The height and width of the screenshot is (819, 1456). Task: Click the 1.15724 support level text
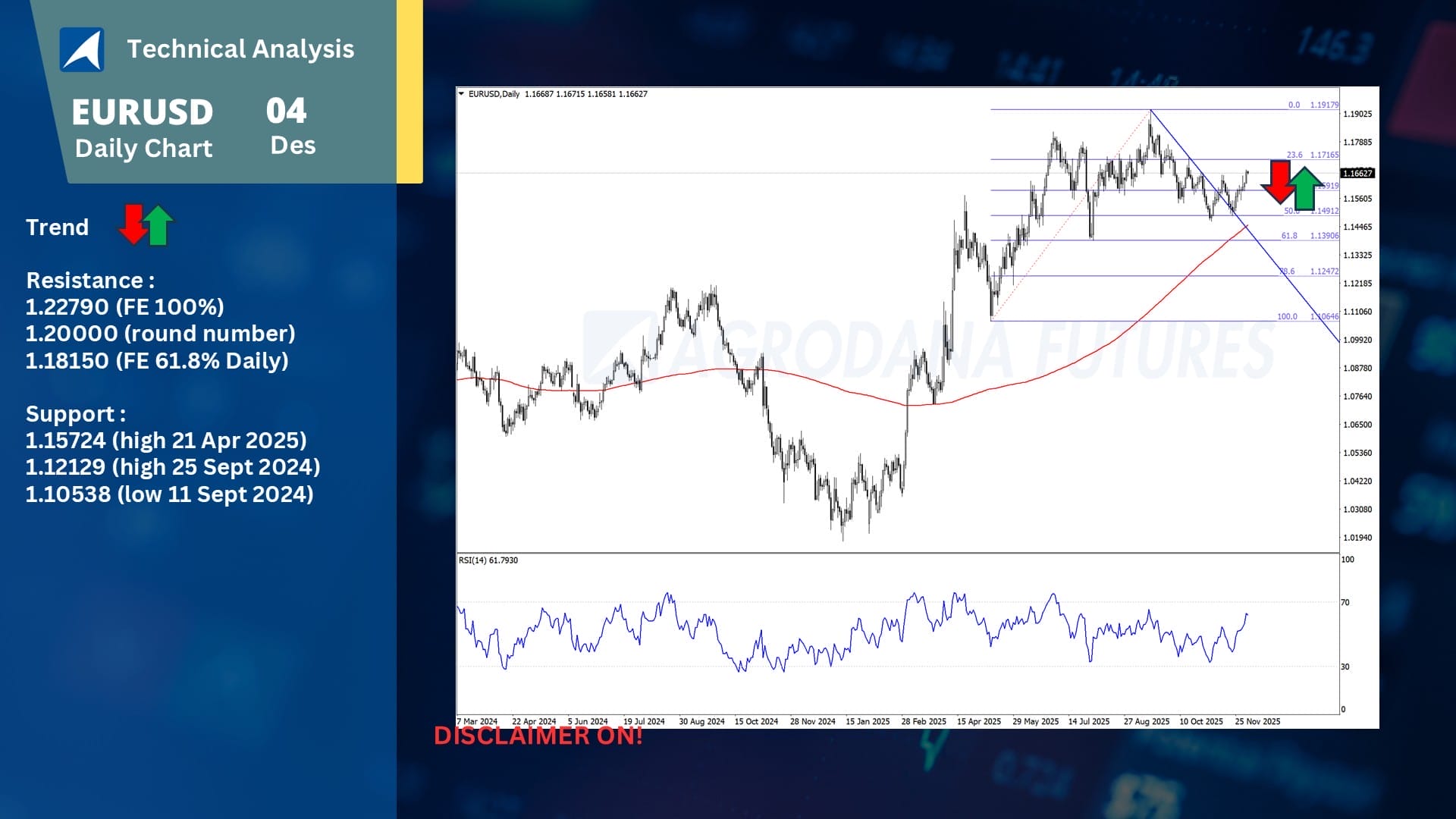point(165,441)
